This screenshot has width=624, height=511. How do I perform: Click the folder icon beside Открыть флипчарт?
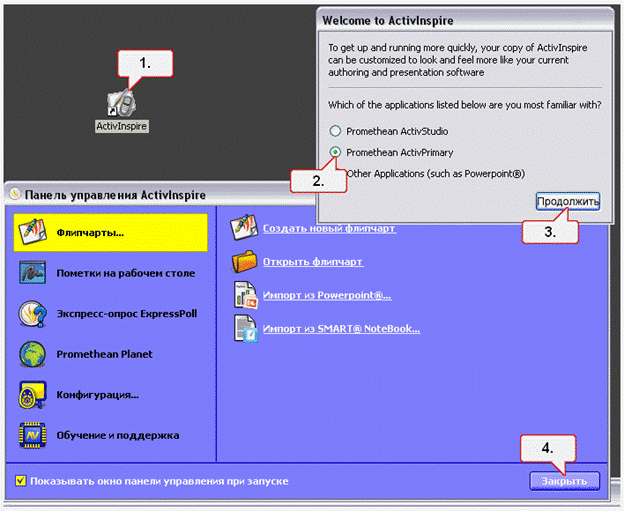coord(244,261)
